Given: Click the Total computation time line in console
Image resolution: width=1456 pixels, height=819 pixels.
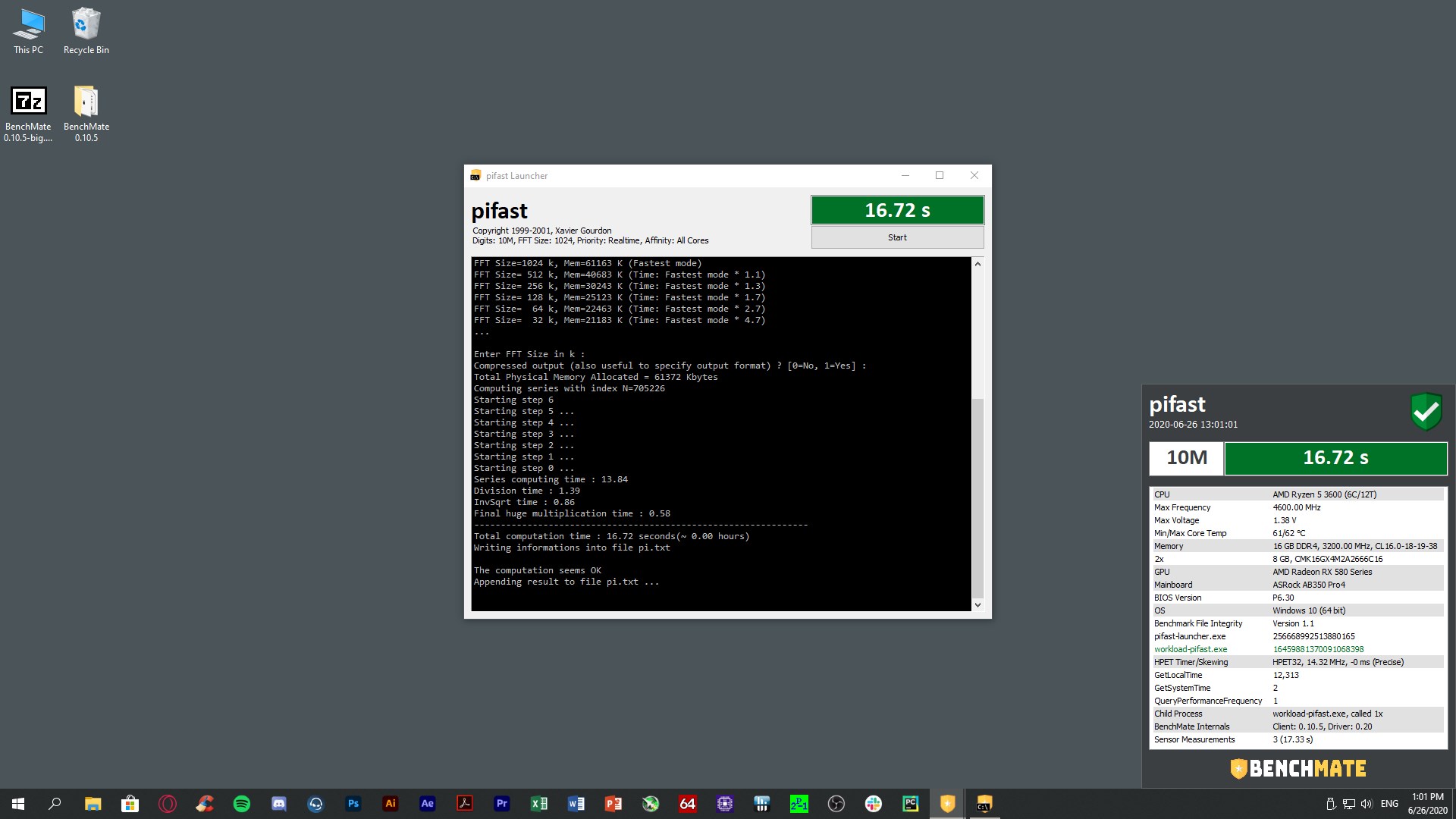Looking at the screenshot, I should [611, 536].
